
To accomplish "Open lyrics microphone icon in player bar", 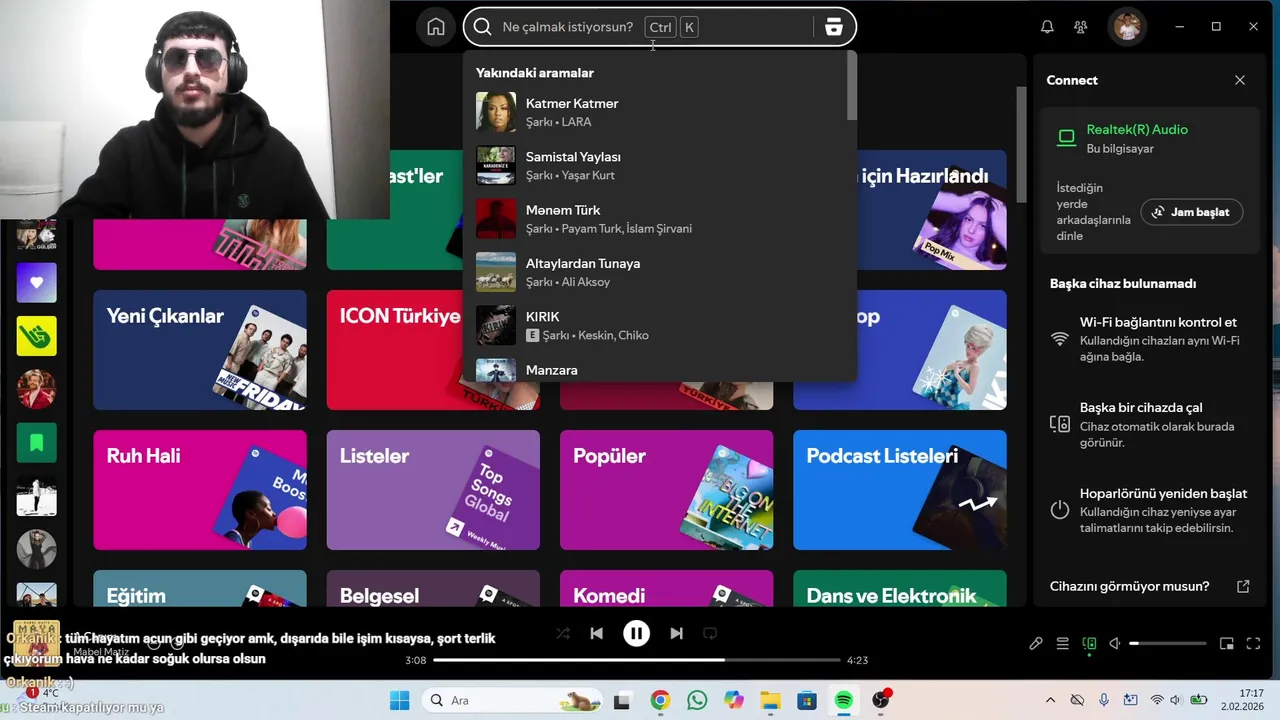I will click(x=1036, y=644).
